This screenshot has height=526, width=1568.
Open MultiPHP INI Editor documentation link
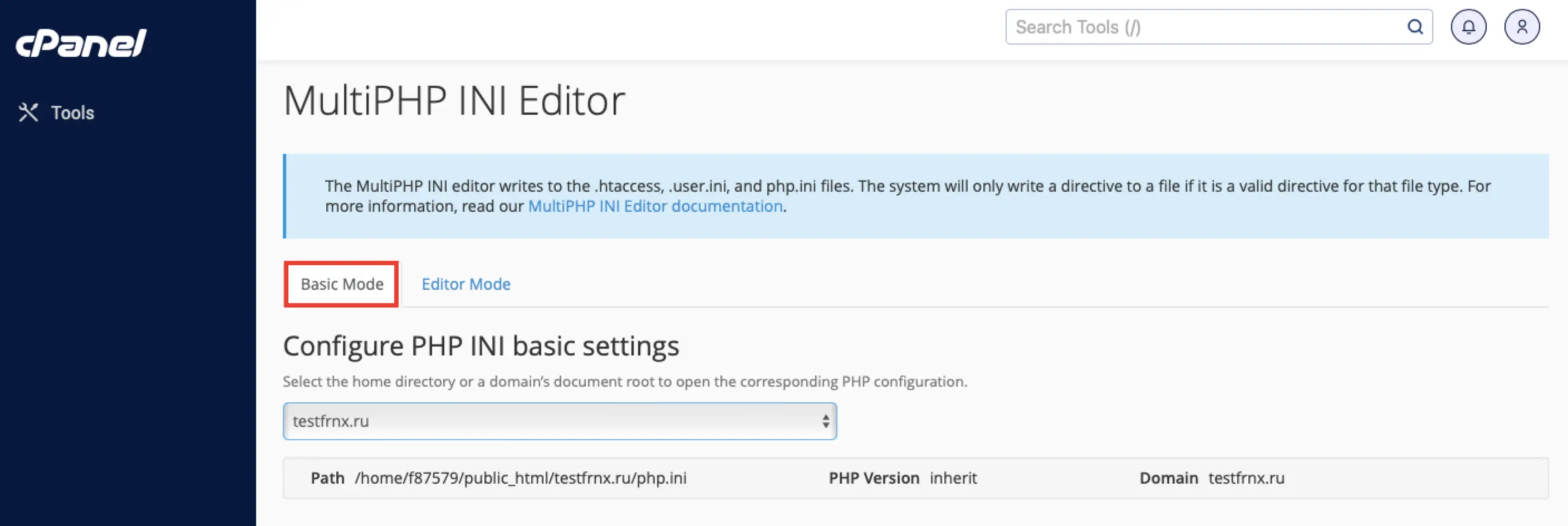pos(655,206)
